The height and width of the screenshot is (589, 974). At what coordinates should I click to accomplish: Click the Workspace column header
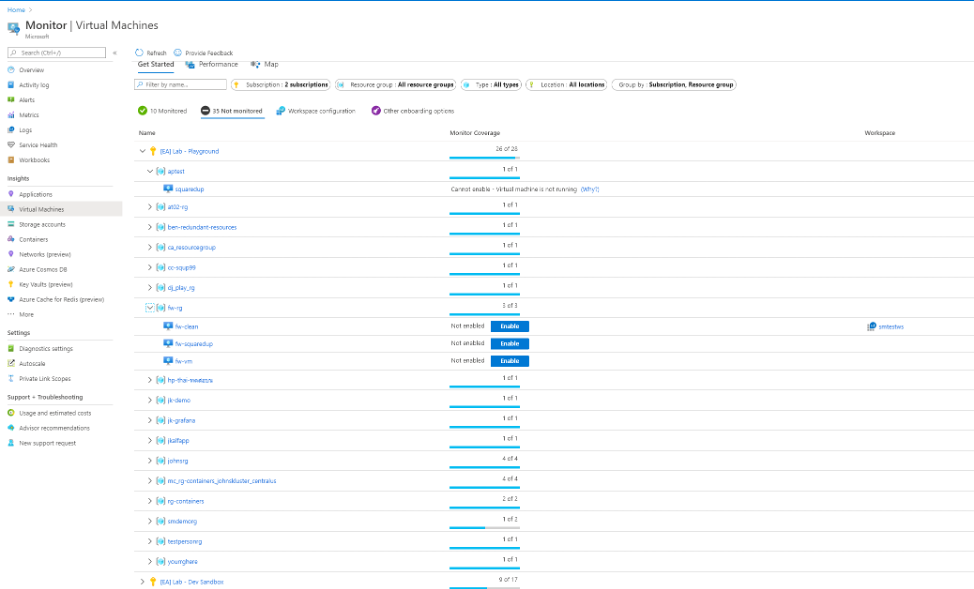coord(880,133)
